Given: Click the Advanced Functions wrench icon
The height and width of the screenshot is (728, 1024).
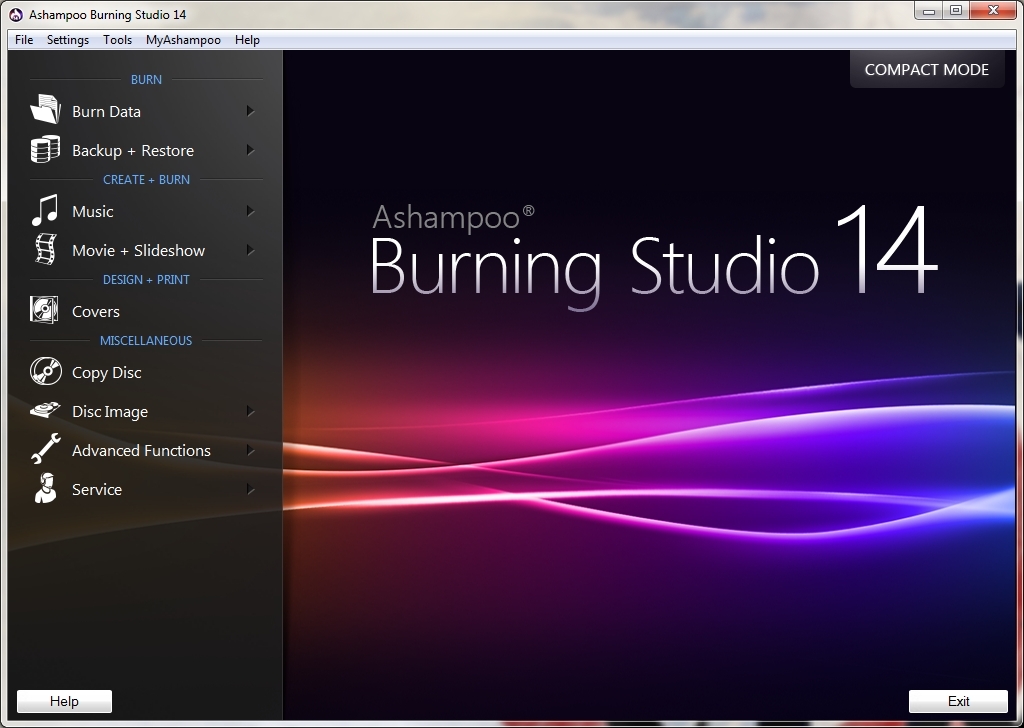Looking at the screenshot, I should [46, 449].
